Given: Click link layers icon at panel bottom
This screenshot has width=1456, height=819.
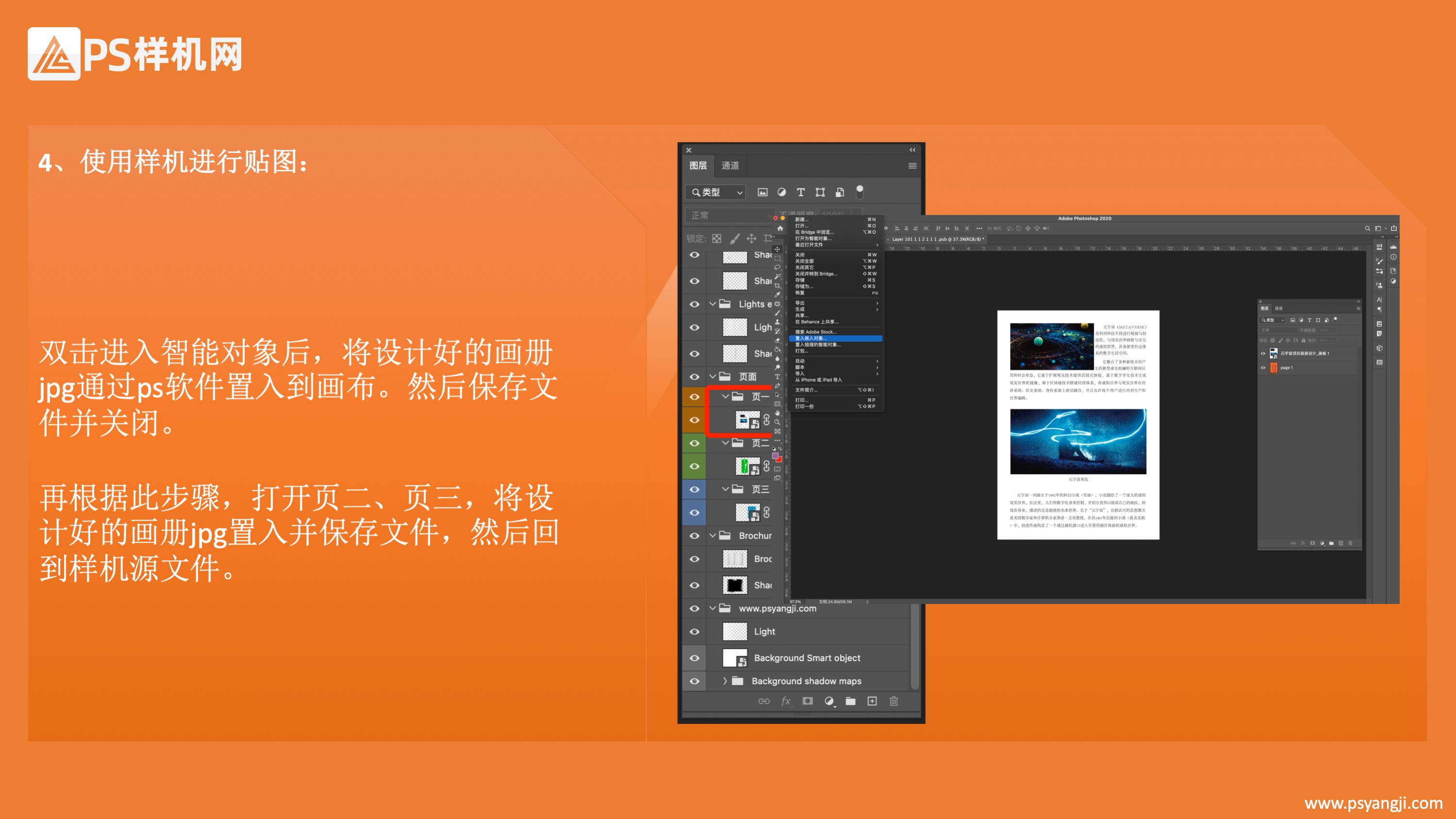Looking at the screenshot, I should coord(764,702).
